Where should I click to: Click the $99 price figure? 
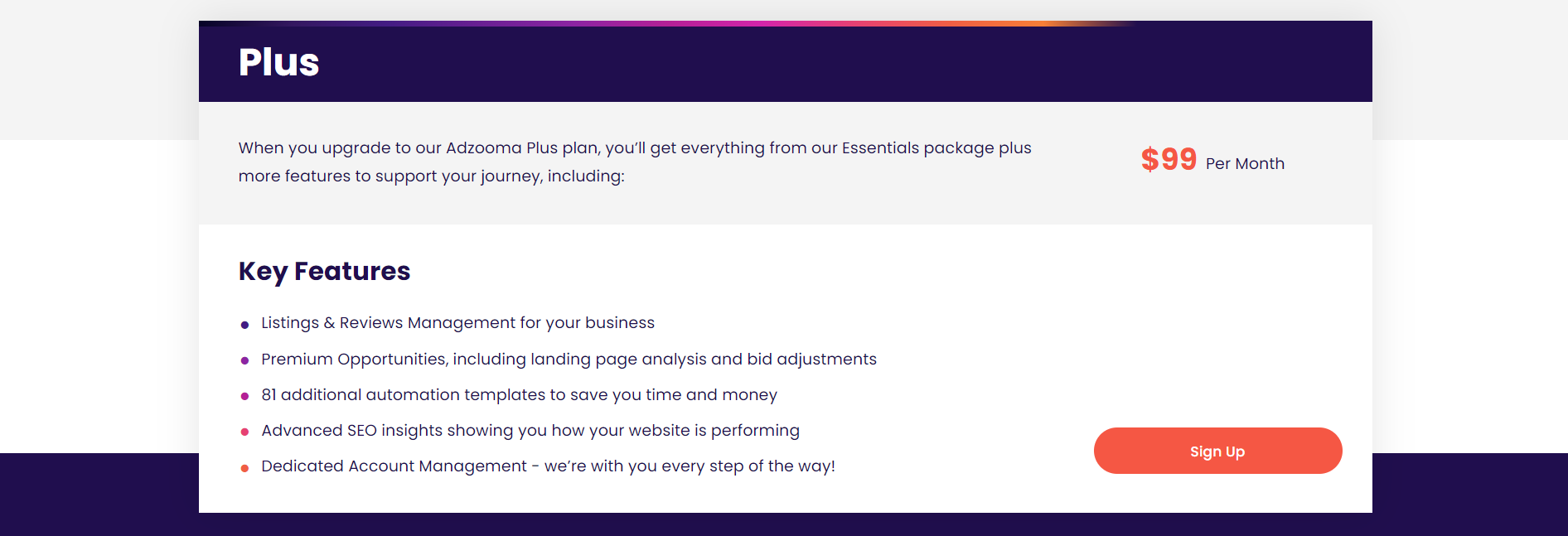pos(1169,159)
